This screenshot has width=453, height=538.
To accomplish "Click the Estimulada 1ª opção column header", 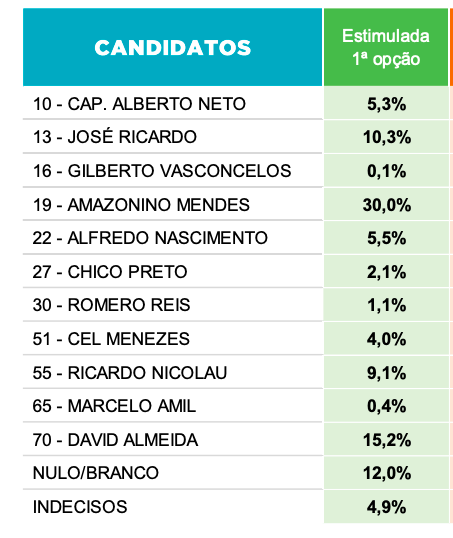I will (x=386, y=47).
